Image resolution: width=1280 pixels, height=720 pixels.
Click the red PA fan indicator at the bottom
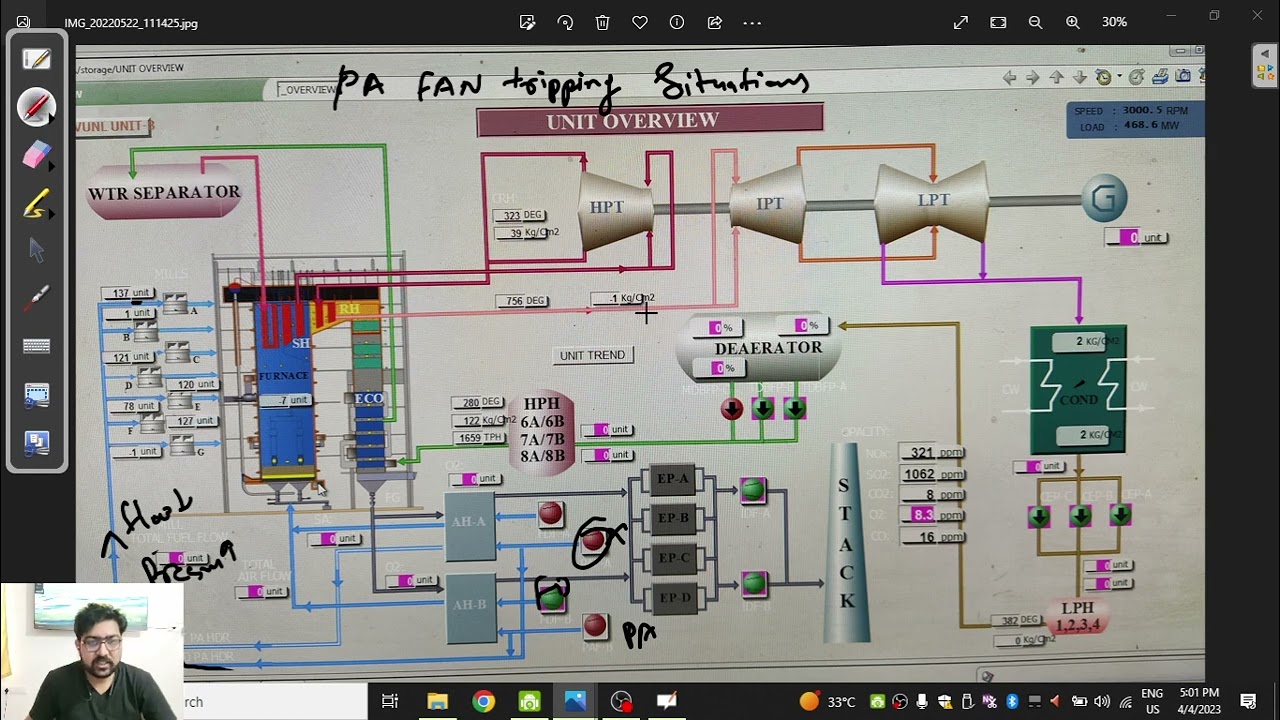(x=595, y=626)
